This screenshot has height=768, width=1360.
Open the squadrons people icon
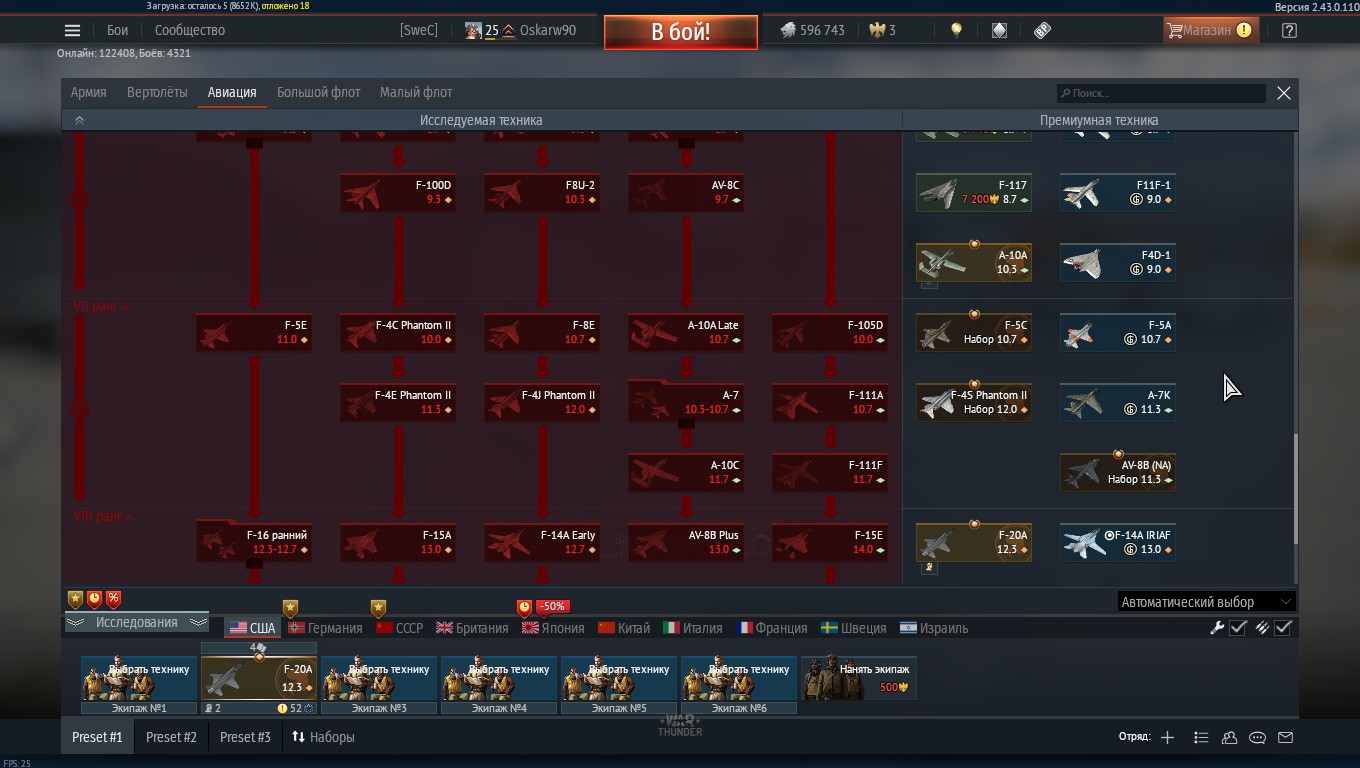click(x=1229, y=737)
